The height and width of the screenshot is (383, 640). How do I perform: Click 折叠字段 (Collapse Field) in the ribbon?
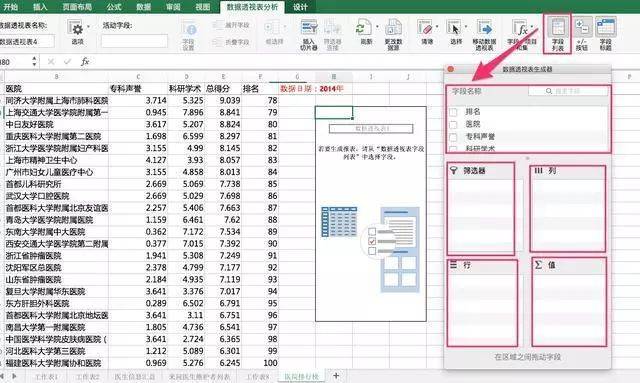[x=231, y=42]
